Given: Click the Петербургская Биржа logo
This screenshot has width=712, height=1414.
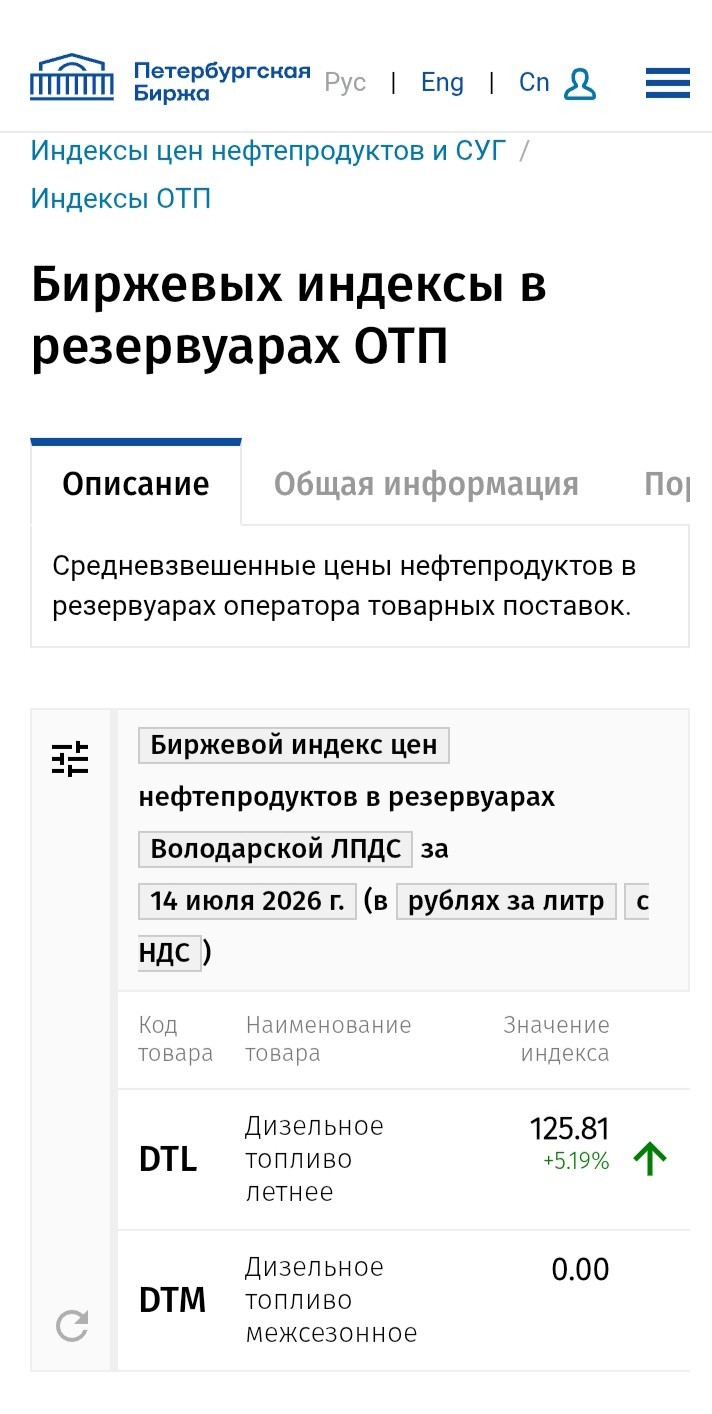Looking at the screenshot, I should [x=170, y=79].
